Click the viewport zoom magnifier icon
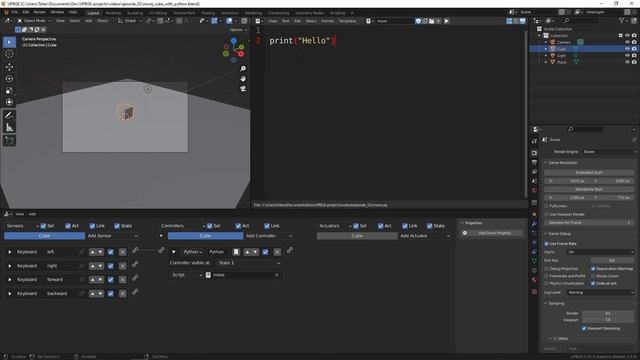The width and height of the screenshot is (640, 360). (243, 69)
